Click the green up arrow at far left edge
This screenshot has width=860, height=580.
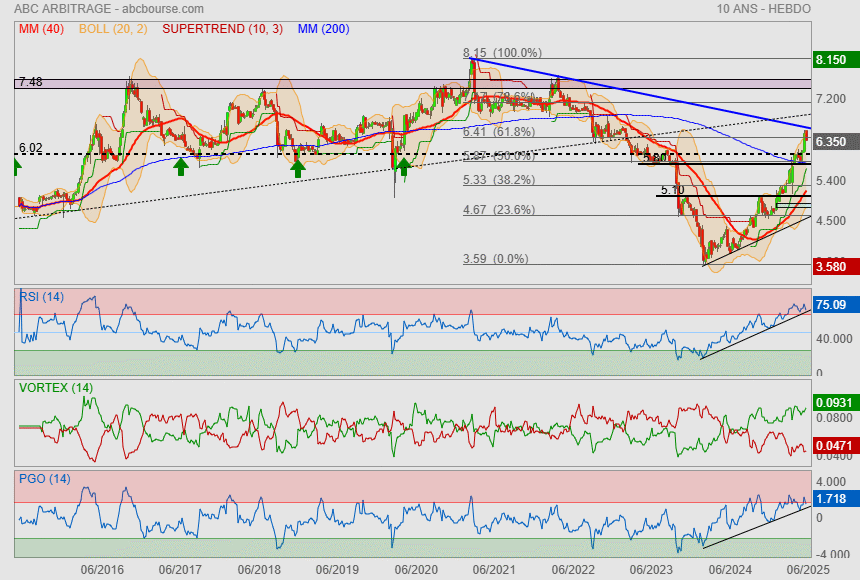[x=17, y=166]
